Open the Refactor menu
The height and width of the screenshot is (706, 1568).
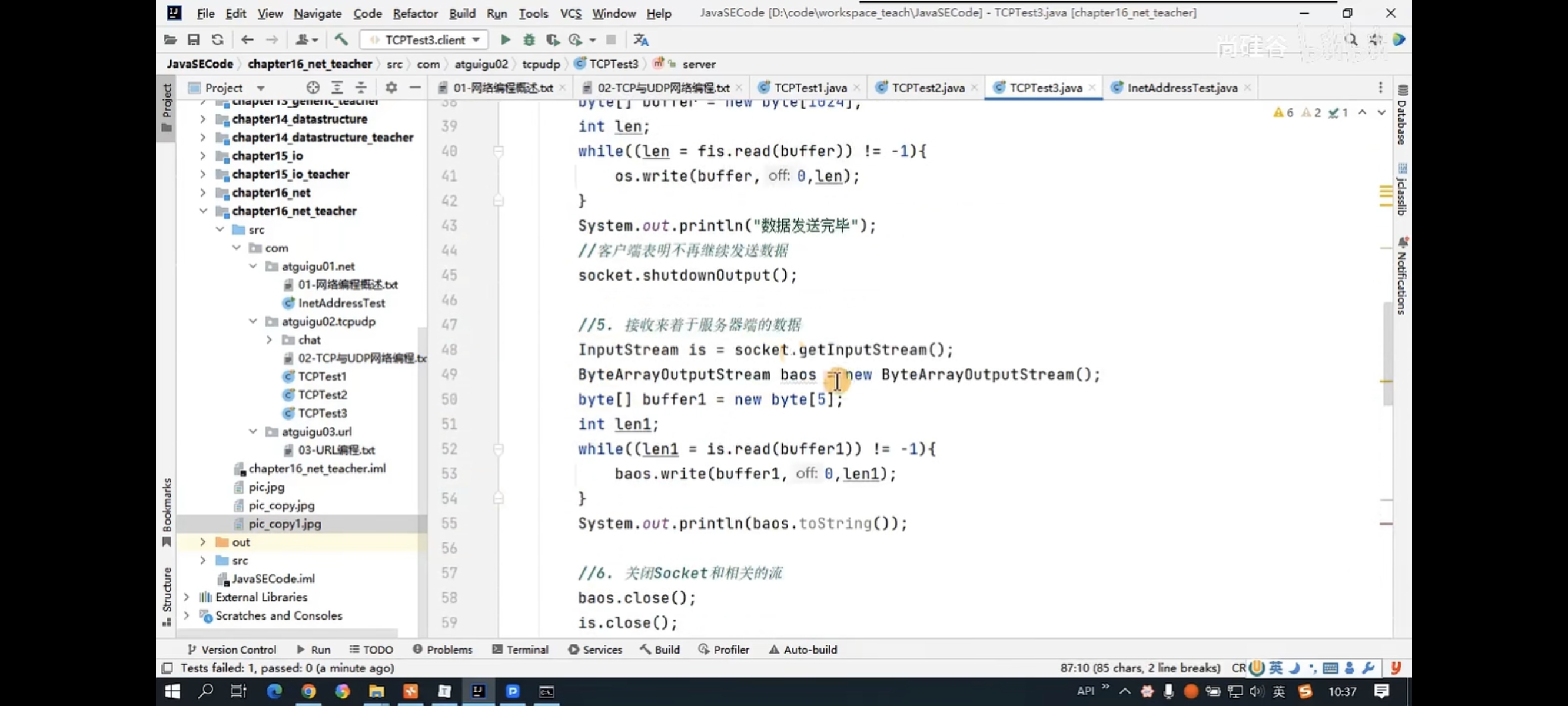pos(414,13)
